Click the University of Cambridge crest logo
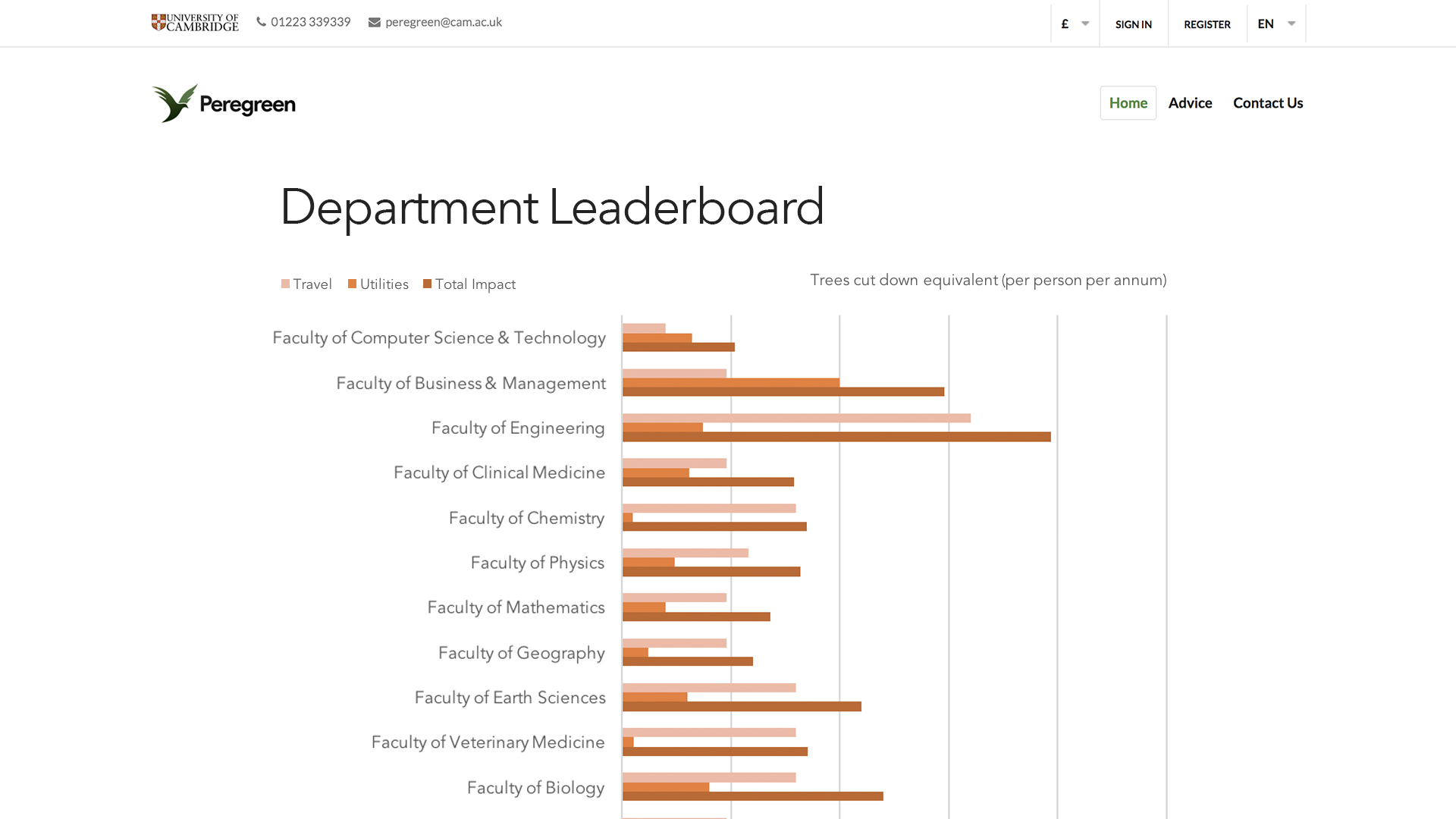Image resolution: width=1456 pixels, height=819 pixels. point(158,23)
